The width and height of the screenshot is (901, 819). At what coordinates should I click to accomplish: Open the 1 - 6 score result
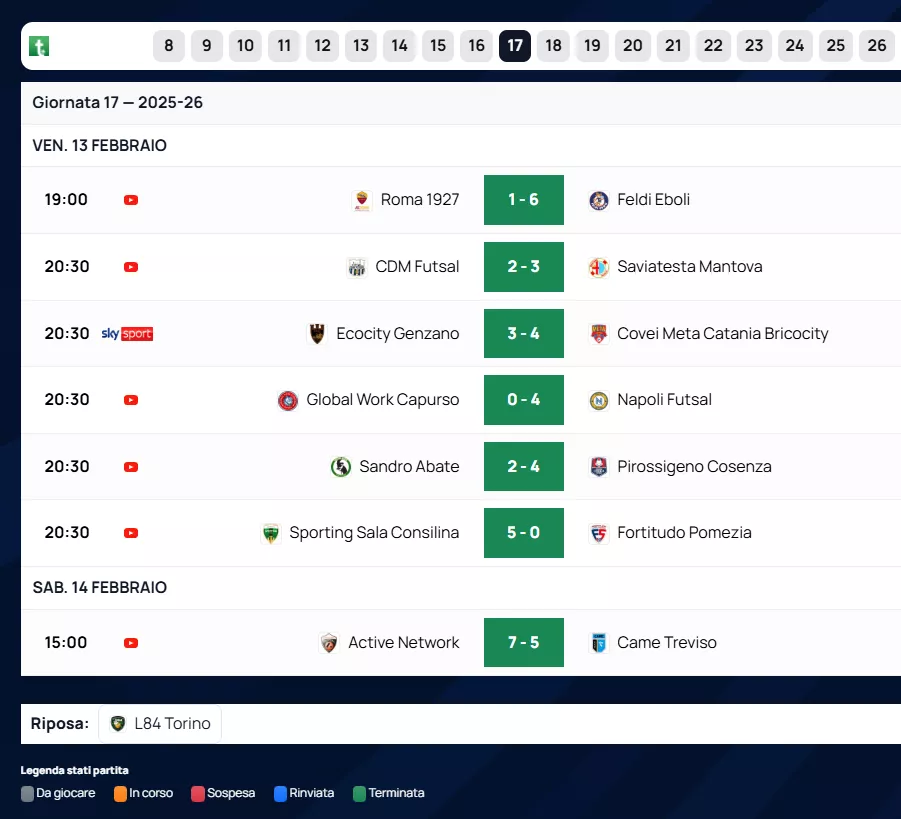[523, 200]
